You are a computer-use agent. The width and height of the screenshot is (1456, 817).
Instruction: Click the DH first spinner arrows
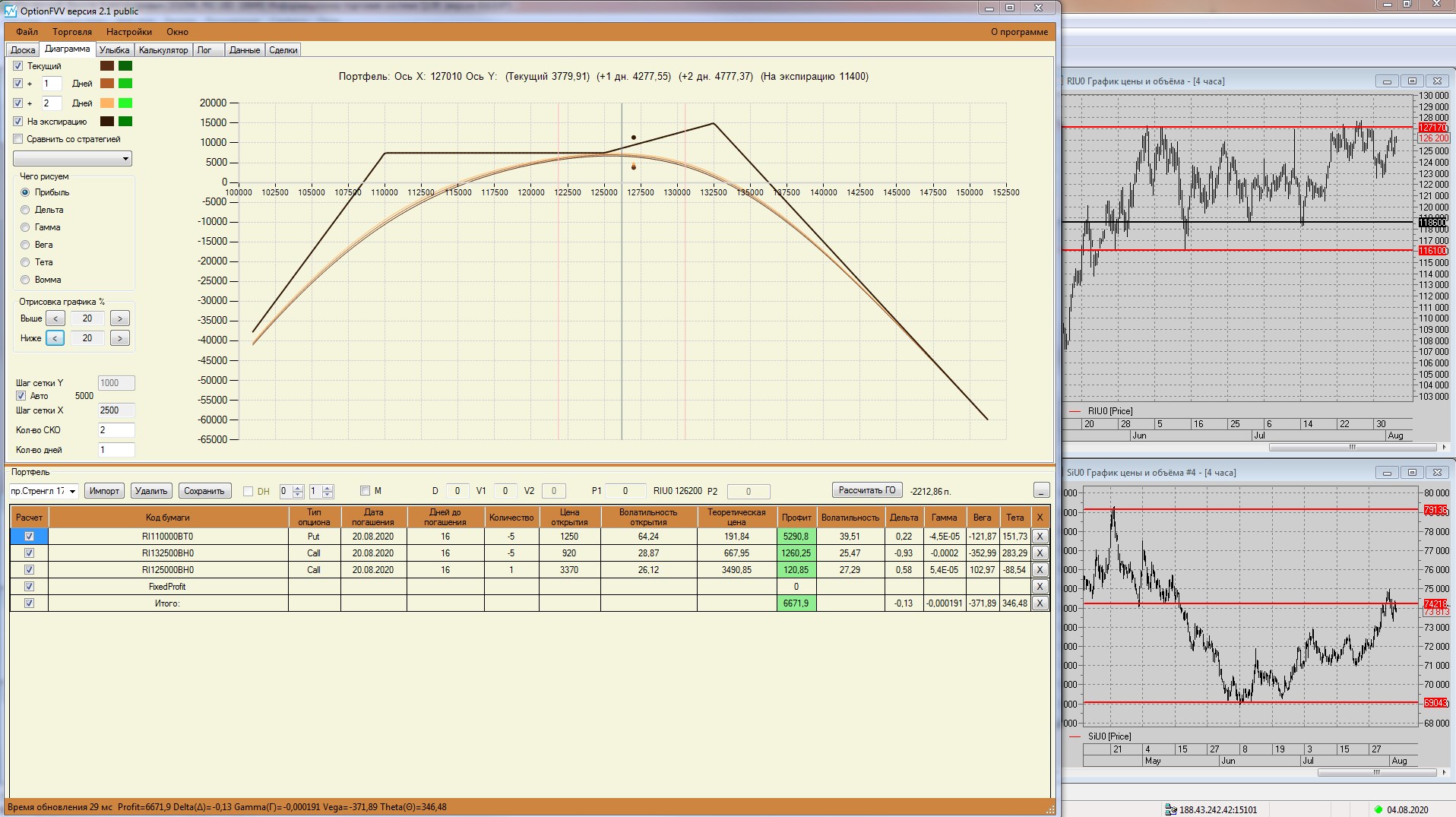[298, 492]
